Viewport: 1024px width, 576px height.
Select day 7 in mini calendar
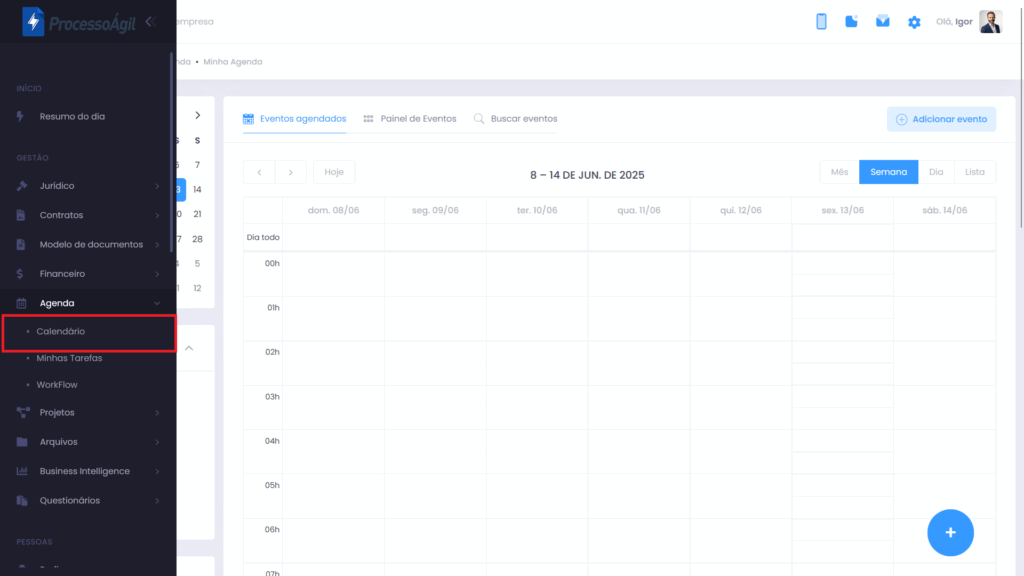pos(197,165)
